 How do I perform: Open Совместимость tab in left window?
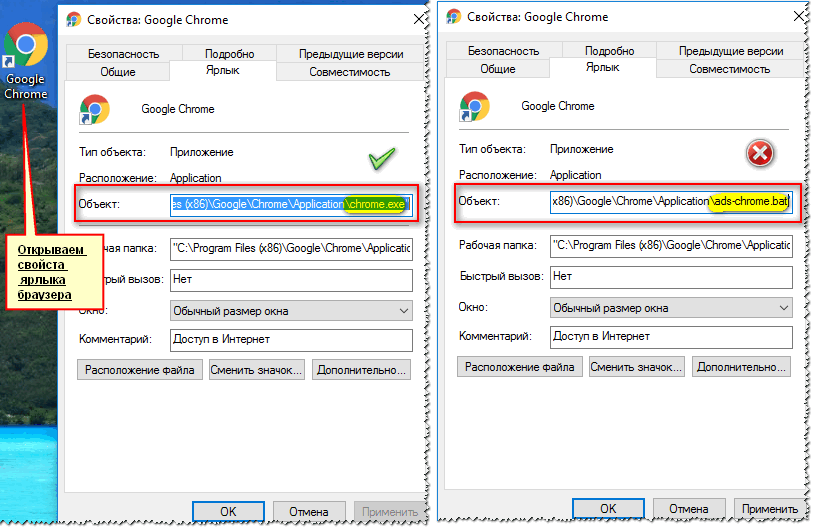tap(350, 72)
